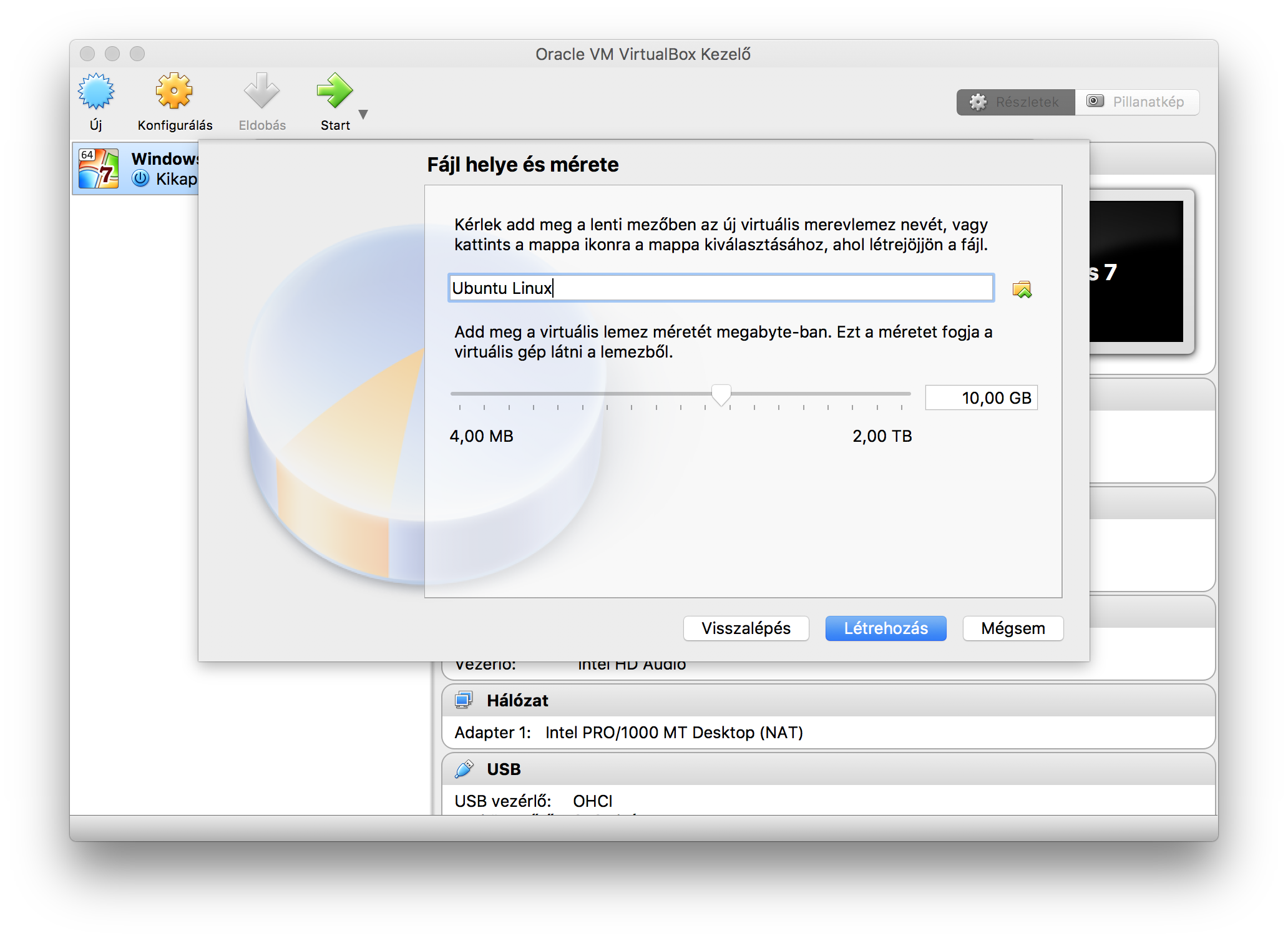Select the Windows 7 machine in the list
The width and height of the screenshot is (1288, 941).
135,168
